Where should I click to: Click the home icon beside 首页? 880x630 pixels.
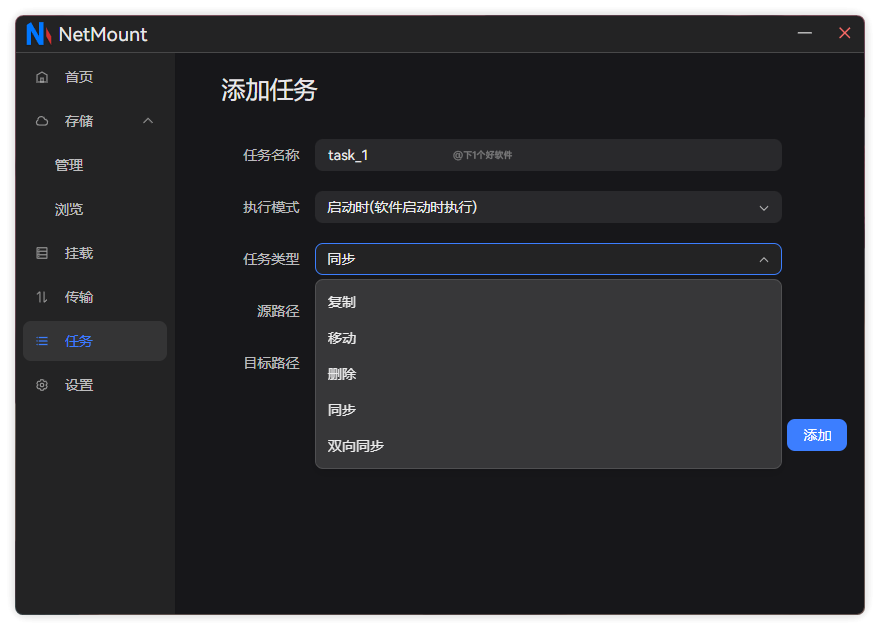(42, 77)
